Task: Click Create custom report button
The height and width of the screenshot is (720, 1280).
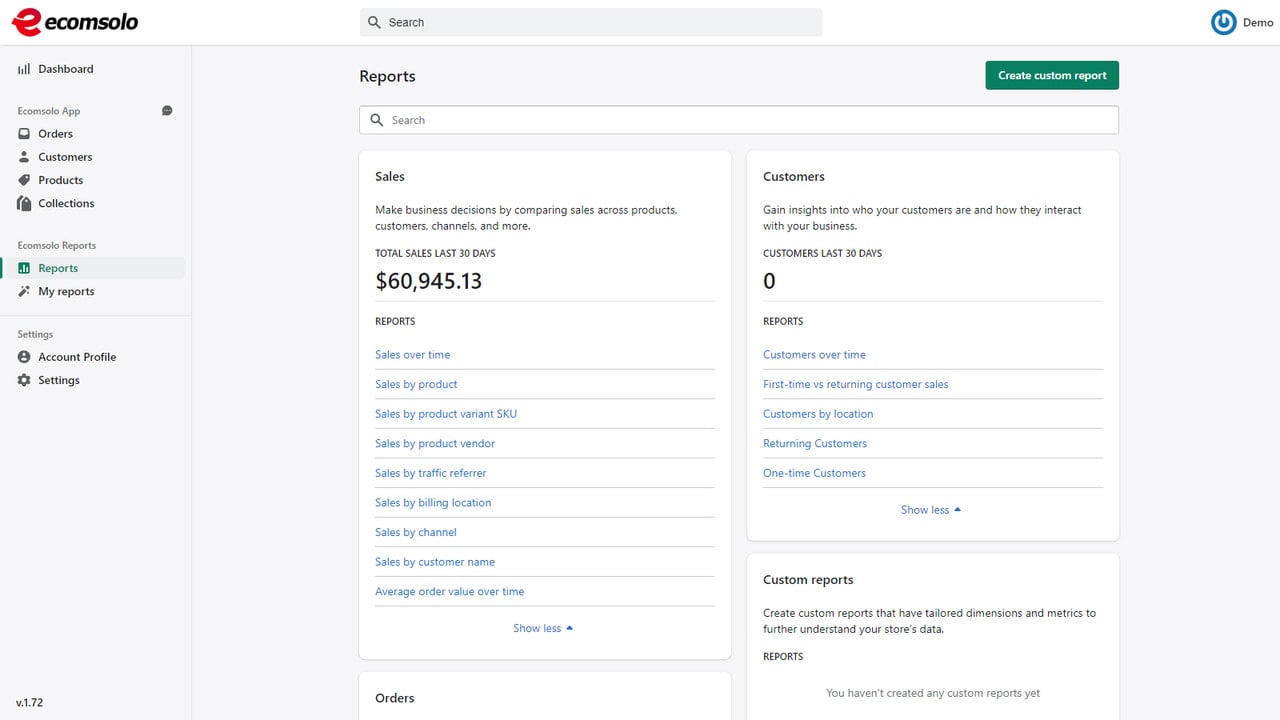Action: [x=1052, y=75]
